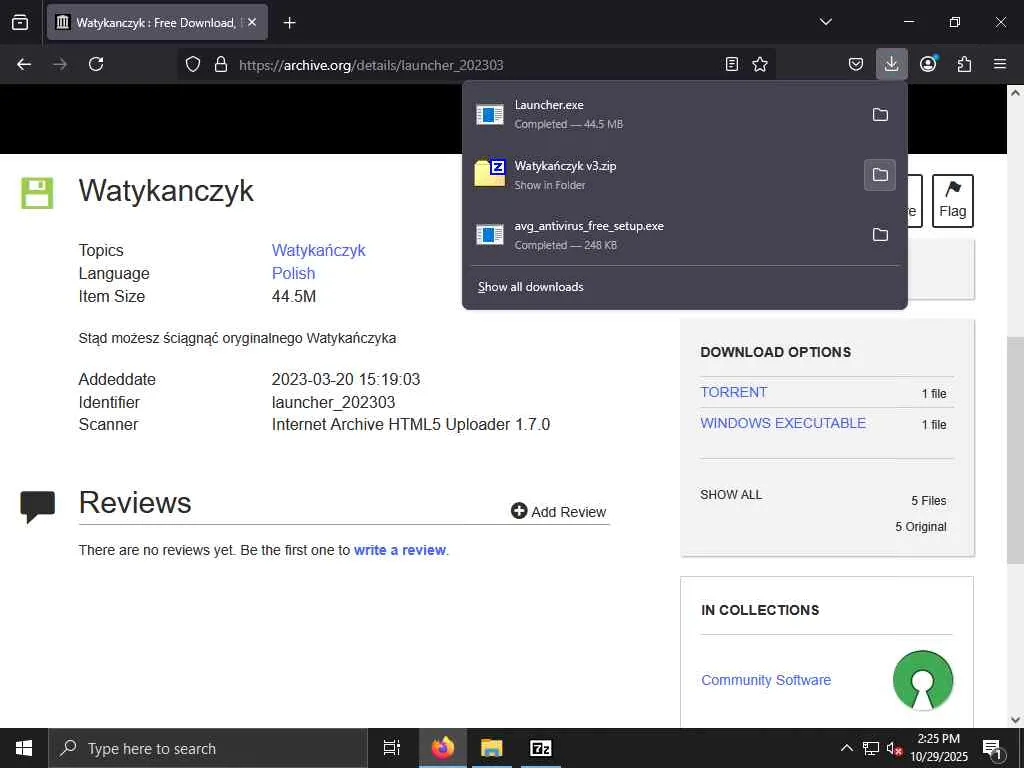Toggle Reader View icon in address bar

point(732,64)
